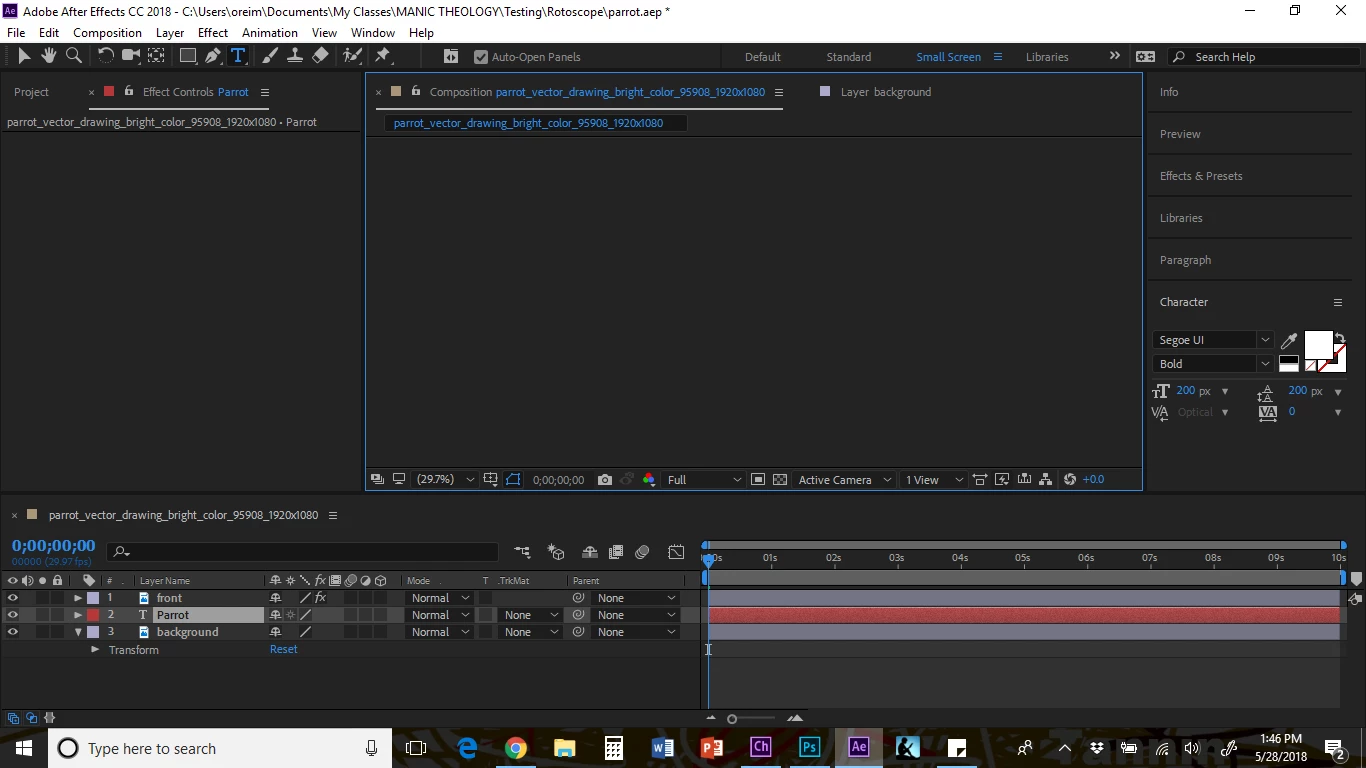This screenshot has height=768, width=1366.
Task: Select the Clone Stamp tool
Action: [x=295, y=56]
